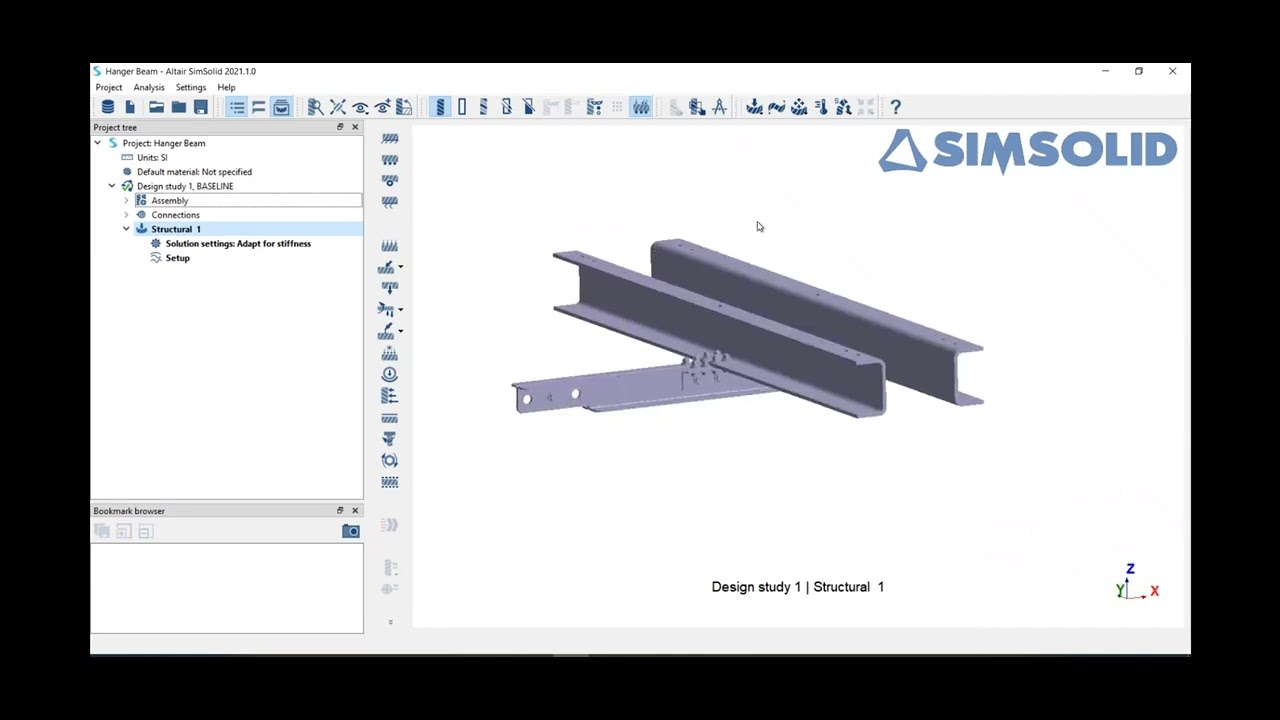Click the compass measure tool icon

click(719, 107)
